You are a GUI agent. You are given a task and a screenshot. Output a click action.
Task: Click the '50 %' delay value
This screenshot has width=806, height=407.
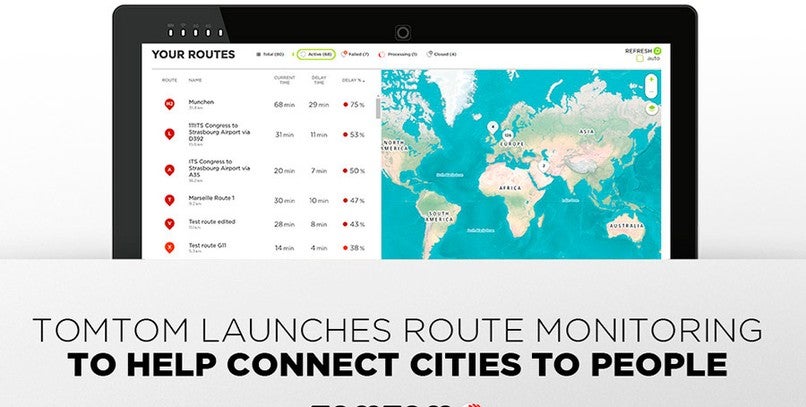[x=354, y=171]
